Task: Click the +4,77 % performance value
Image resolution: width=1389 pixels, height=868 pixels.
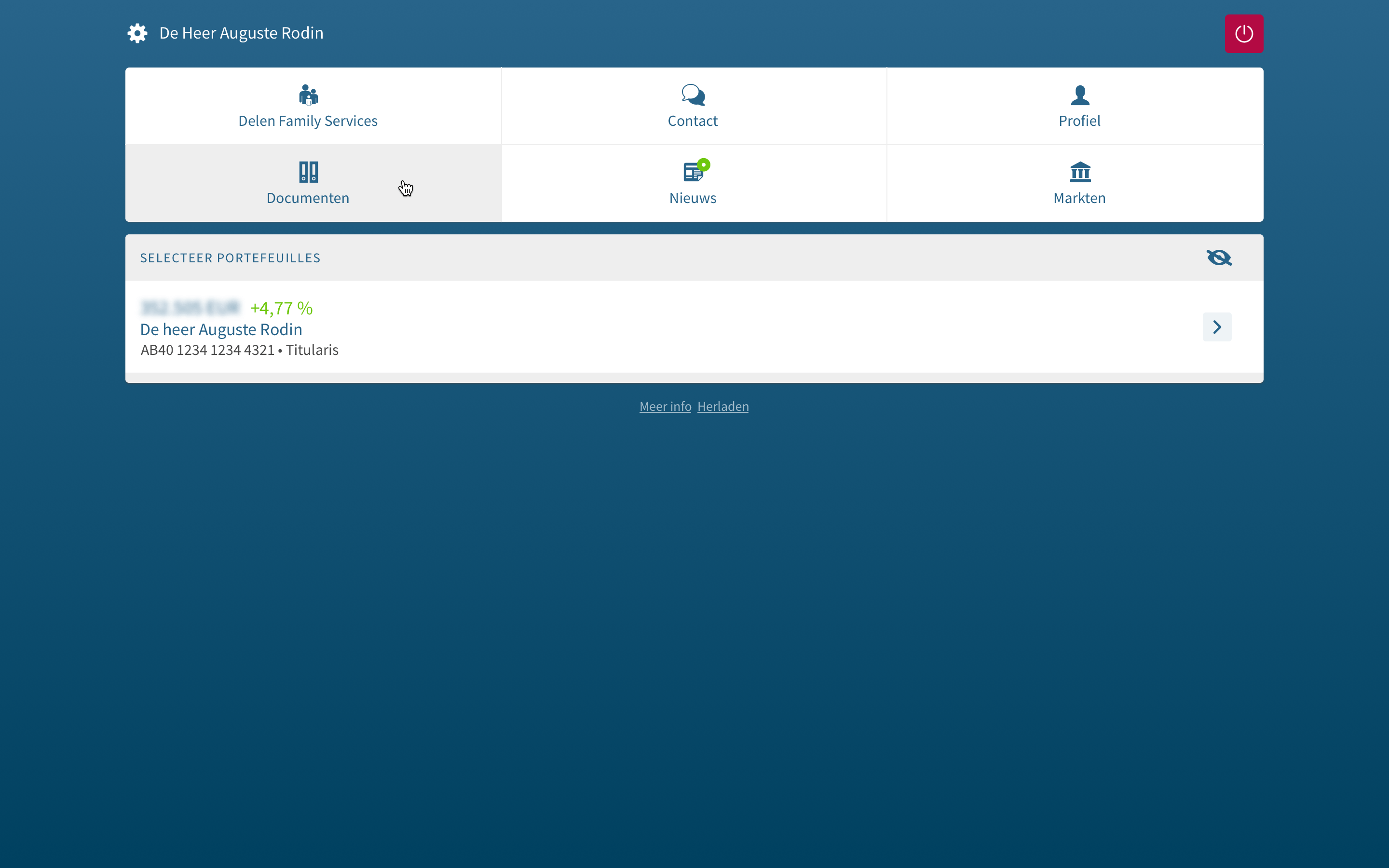Action: (281, 308)
